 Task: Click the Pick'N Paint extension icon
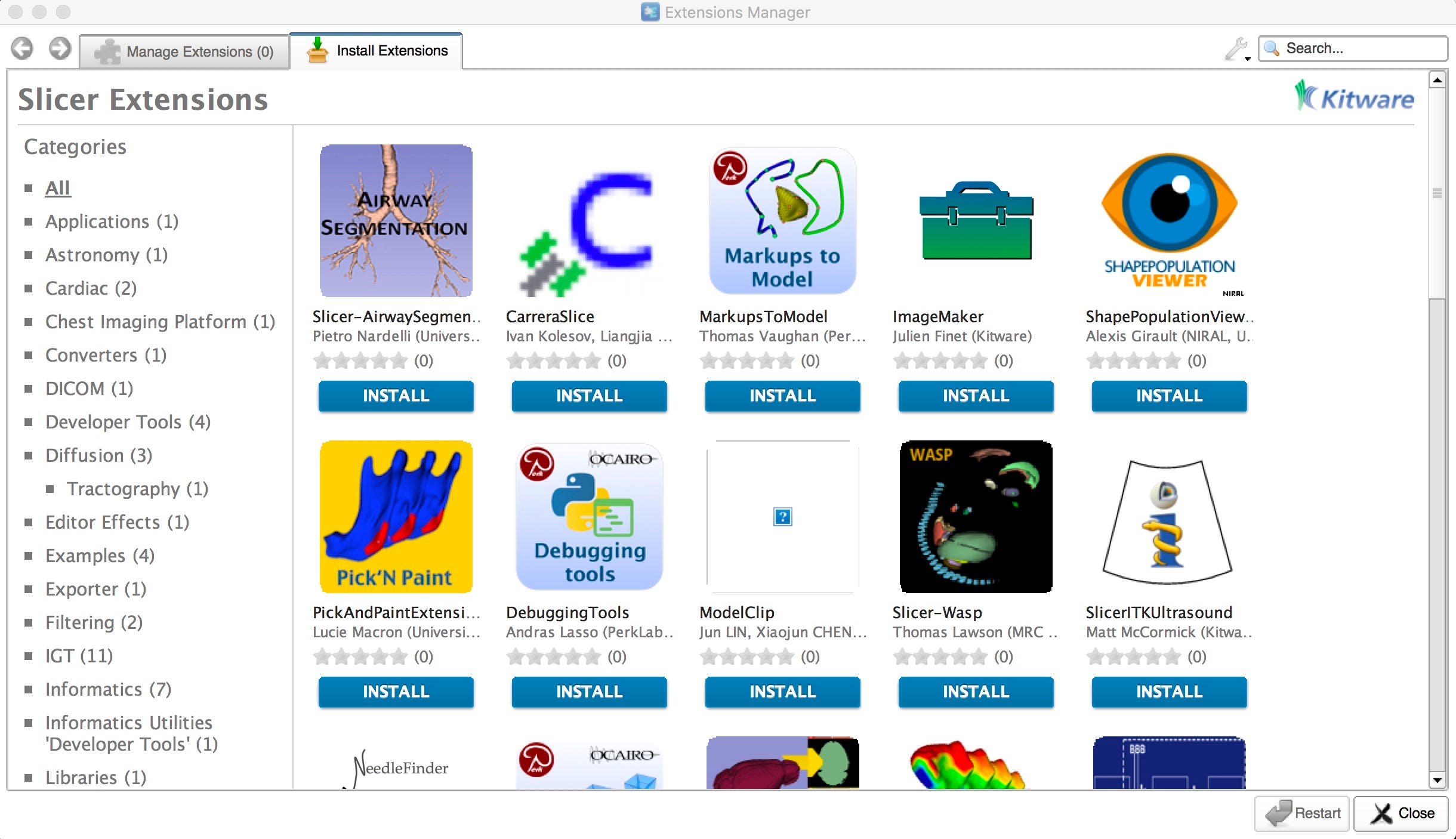[x=396, y=517]
